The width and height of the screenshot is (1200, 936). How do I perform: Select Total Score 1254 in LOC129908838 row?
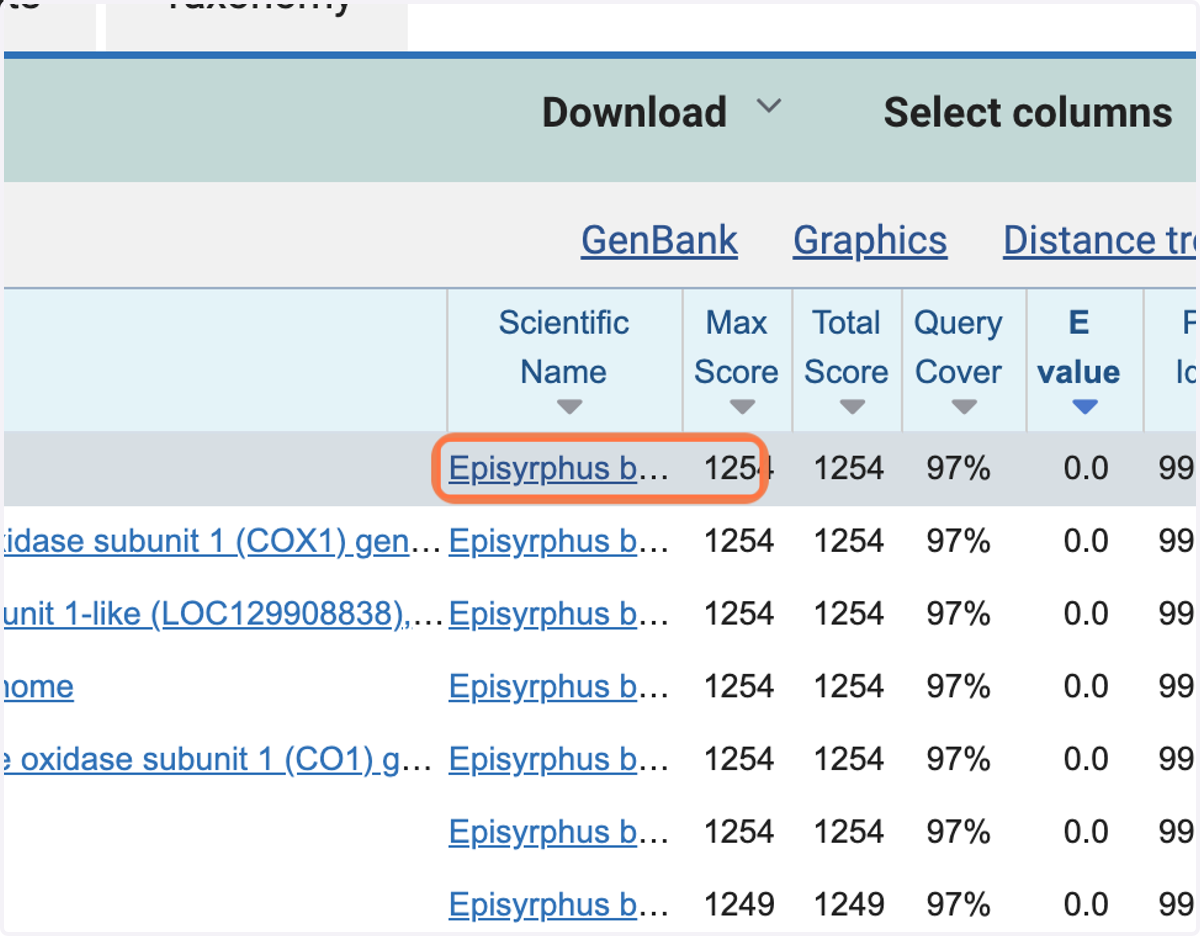pyautogui.click(x=849, y=614)
